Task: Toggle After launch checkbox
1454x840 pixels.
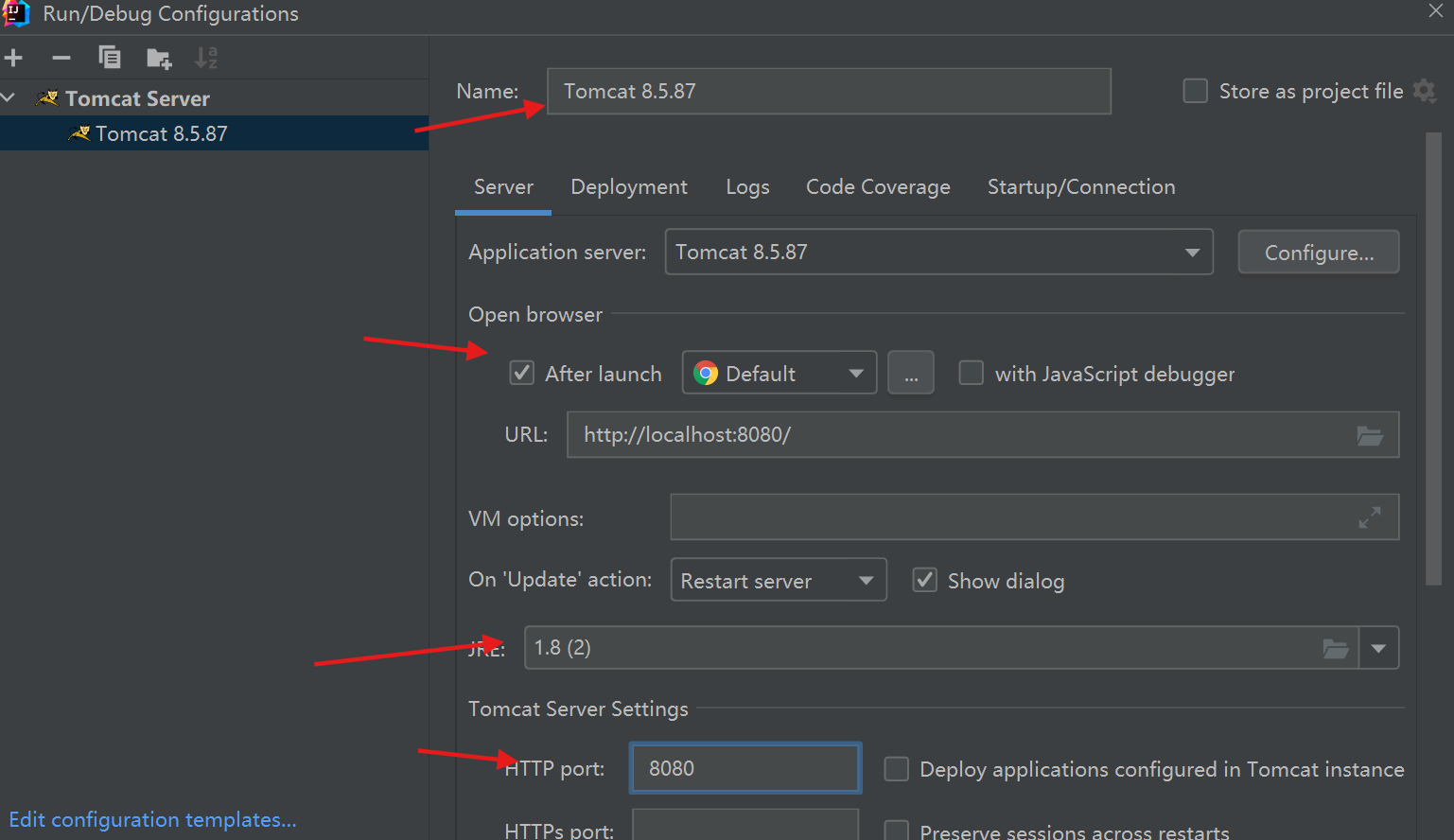Action: coord(522,373)
